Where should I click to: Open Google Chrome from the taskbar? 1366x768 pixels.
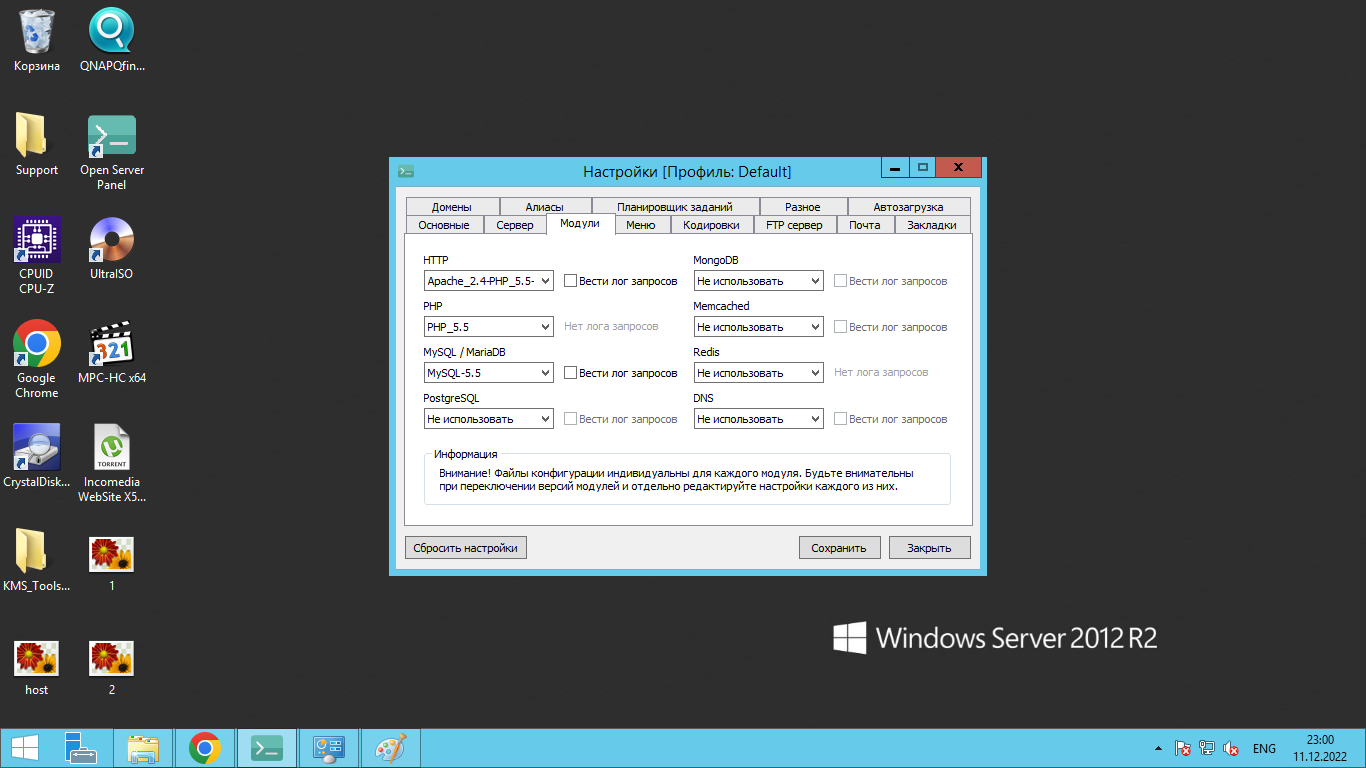(205, 748)
